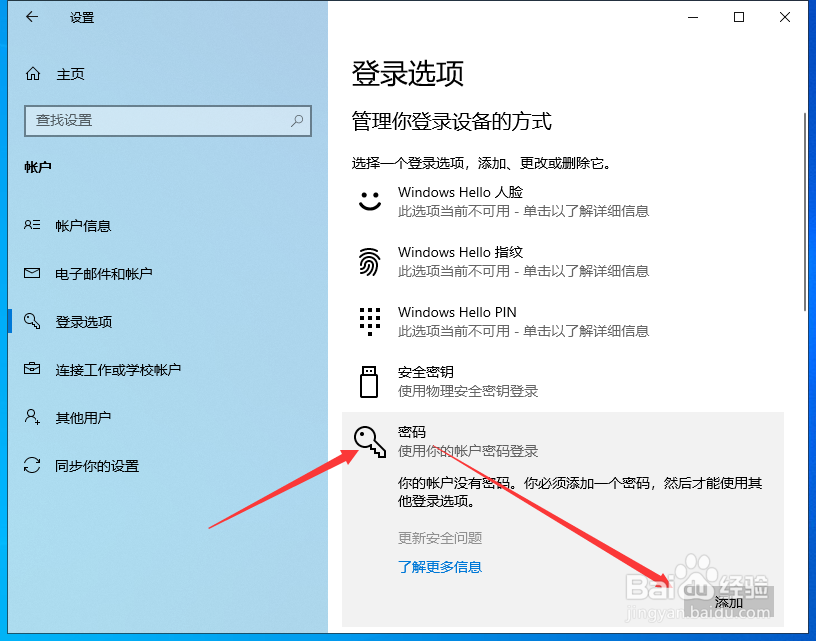Click the 更新安全问题 link
This screenshot has width=816, height=641.
(440, 537)
